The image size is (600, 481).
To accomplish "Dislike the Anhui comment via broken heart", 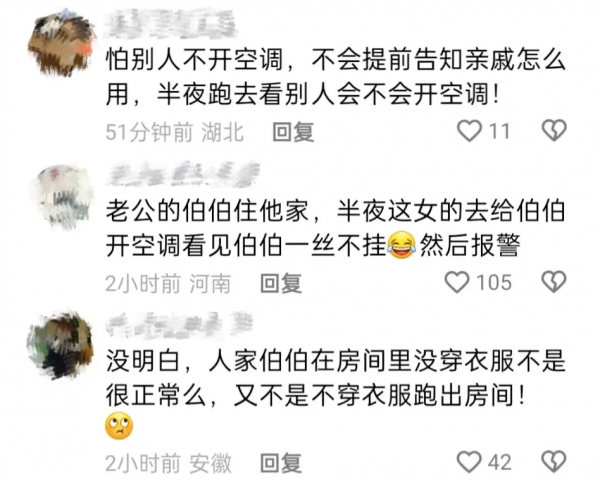I will pyautogui.click(x=554, y=461).
